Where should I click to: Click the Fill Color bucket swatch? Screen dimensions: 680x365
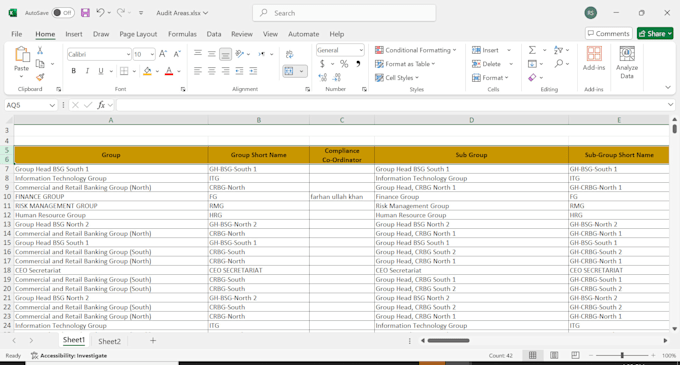coord(147,71)
